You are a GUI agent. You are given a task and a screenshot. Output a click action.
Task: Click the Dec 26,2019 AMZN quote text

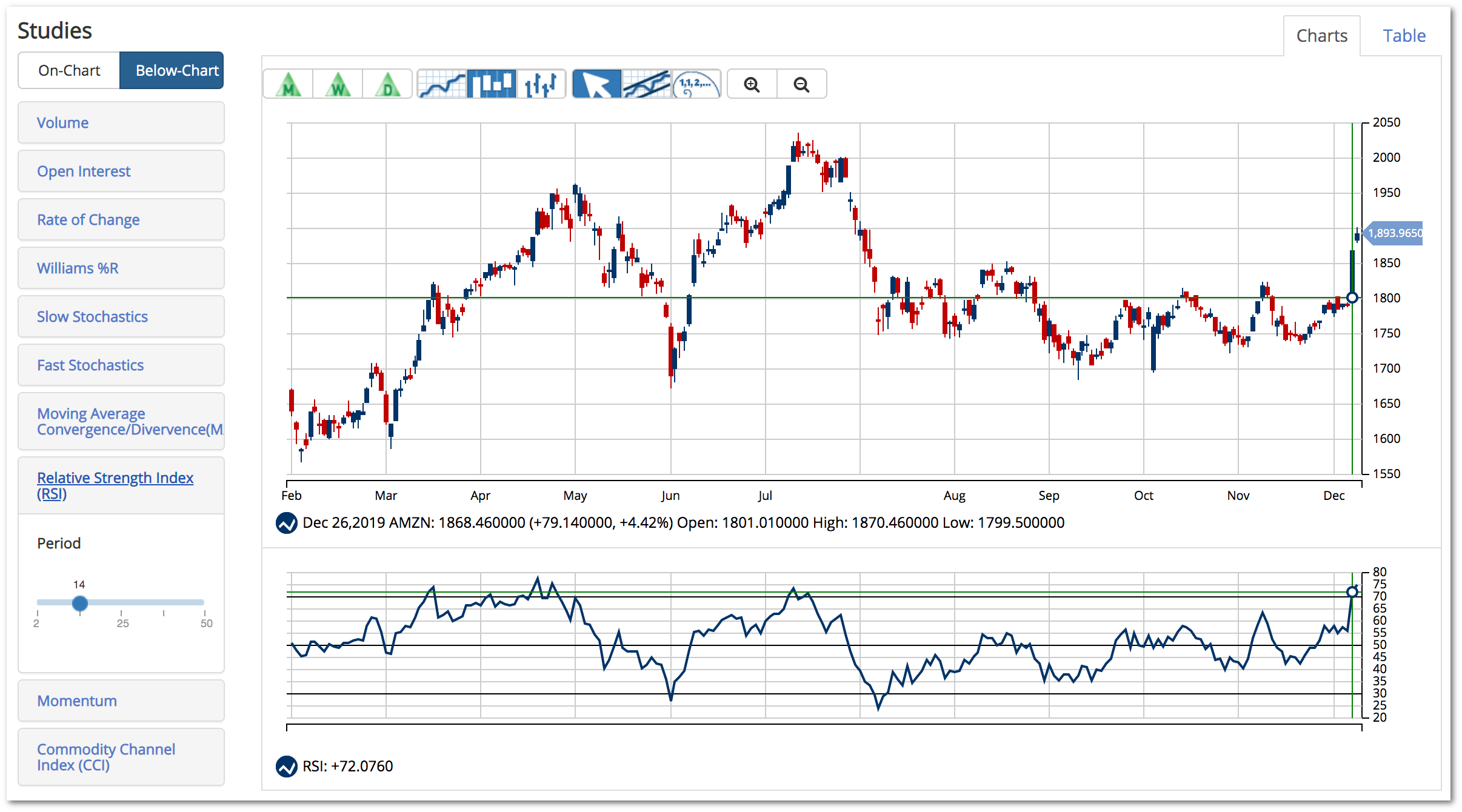(x=683, y=523)
